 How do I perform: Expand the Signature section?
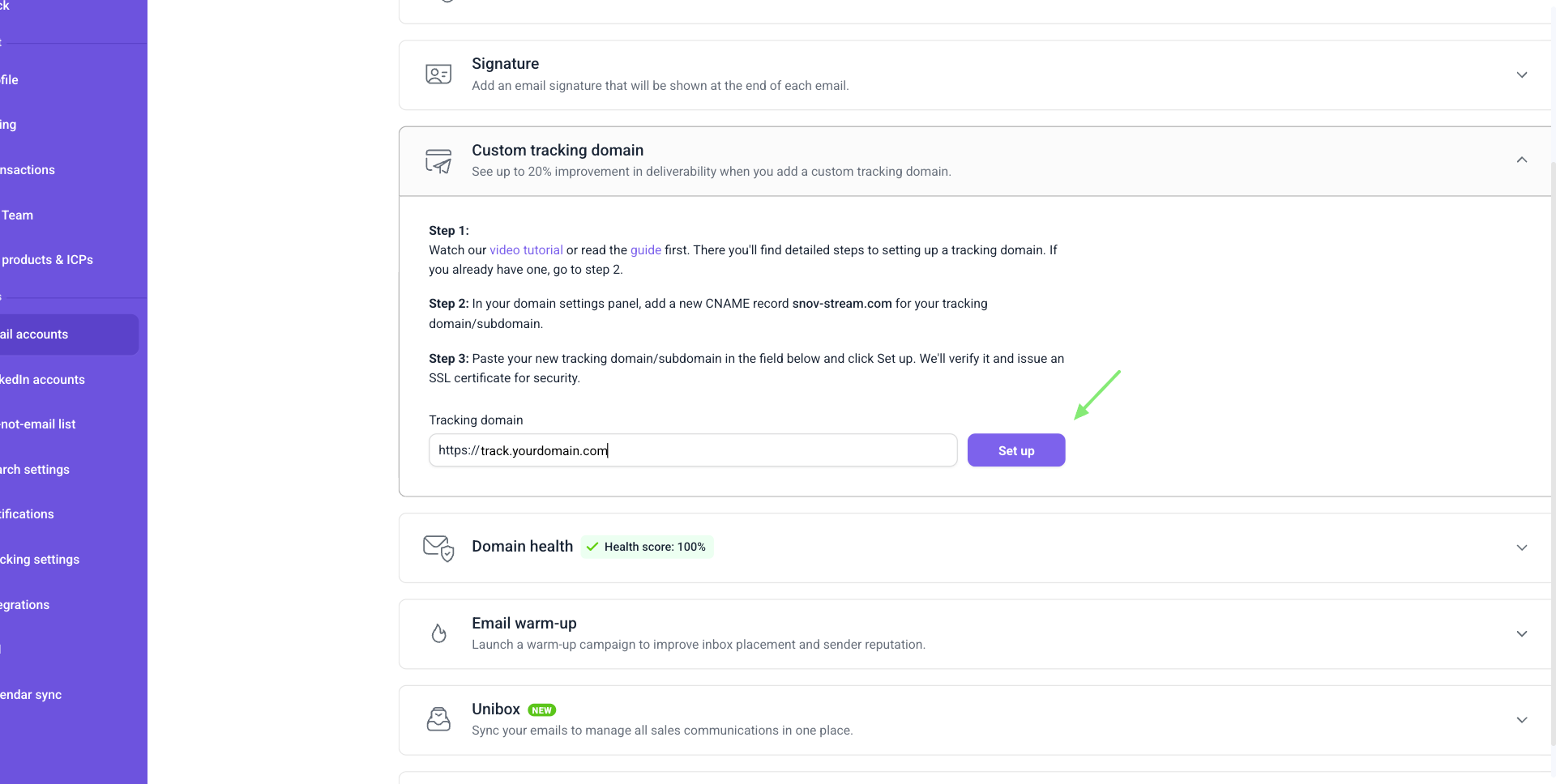click(x=1521, y=75)
